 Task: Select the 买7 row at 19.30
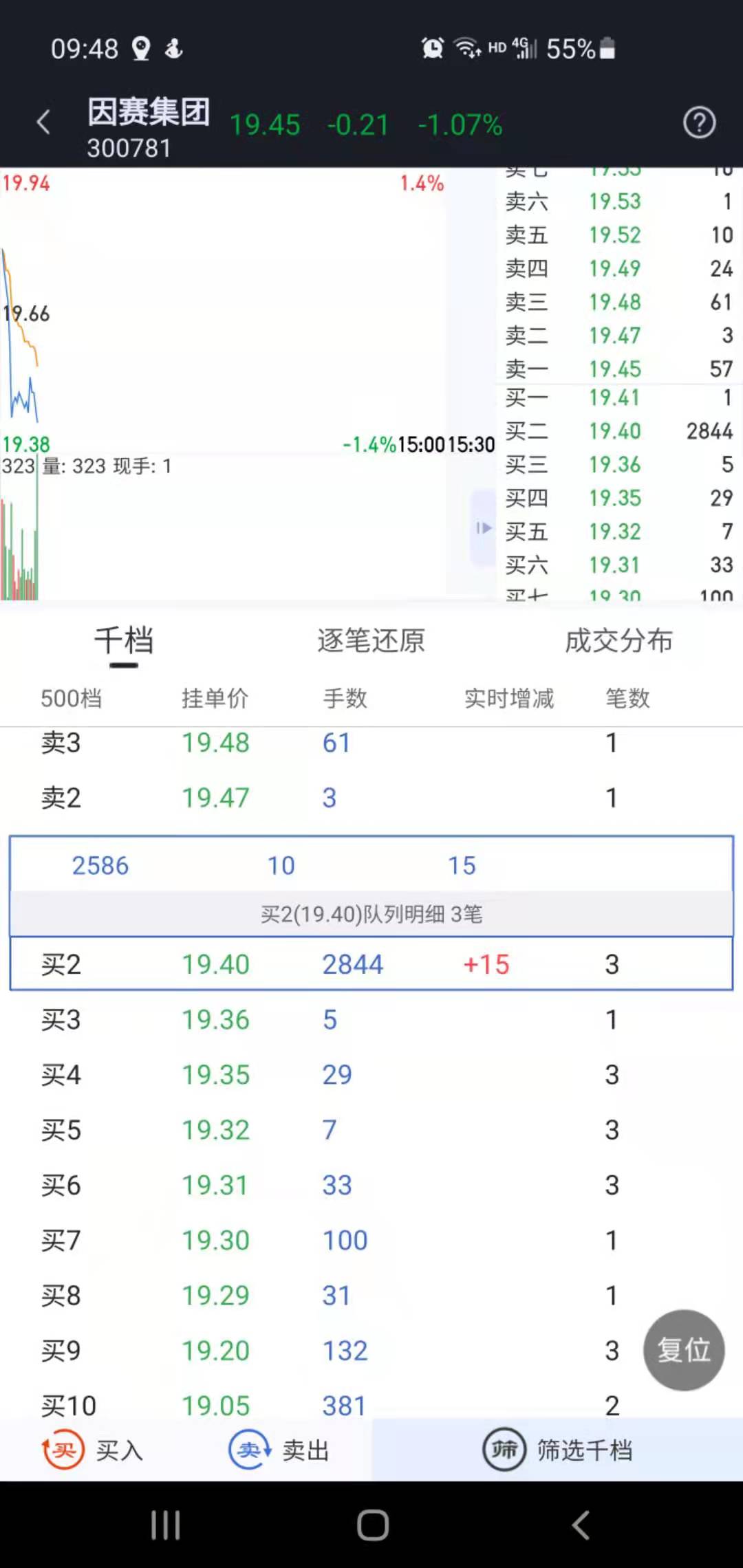coord(371,1240)
